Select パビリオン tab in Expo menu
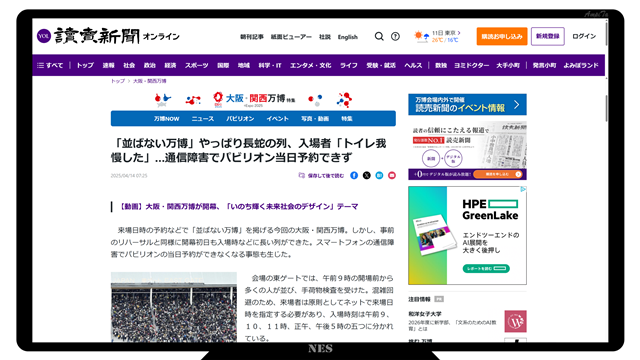The image size is (640, 360). (x=240, y=119)
